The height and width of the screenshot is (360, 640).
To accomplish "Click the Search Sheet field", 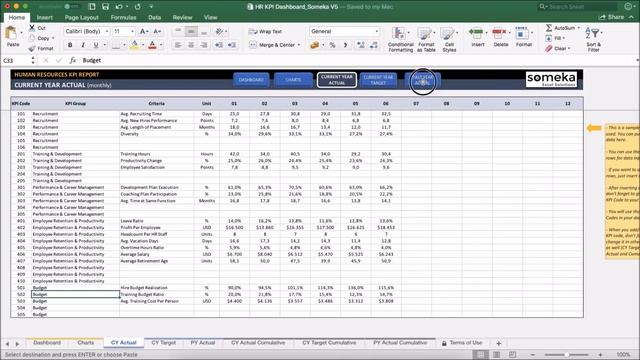I will click(x=578, y=7).
